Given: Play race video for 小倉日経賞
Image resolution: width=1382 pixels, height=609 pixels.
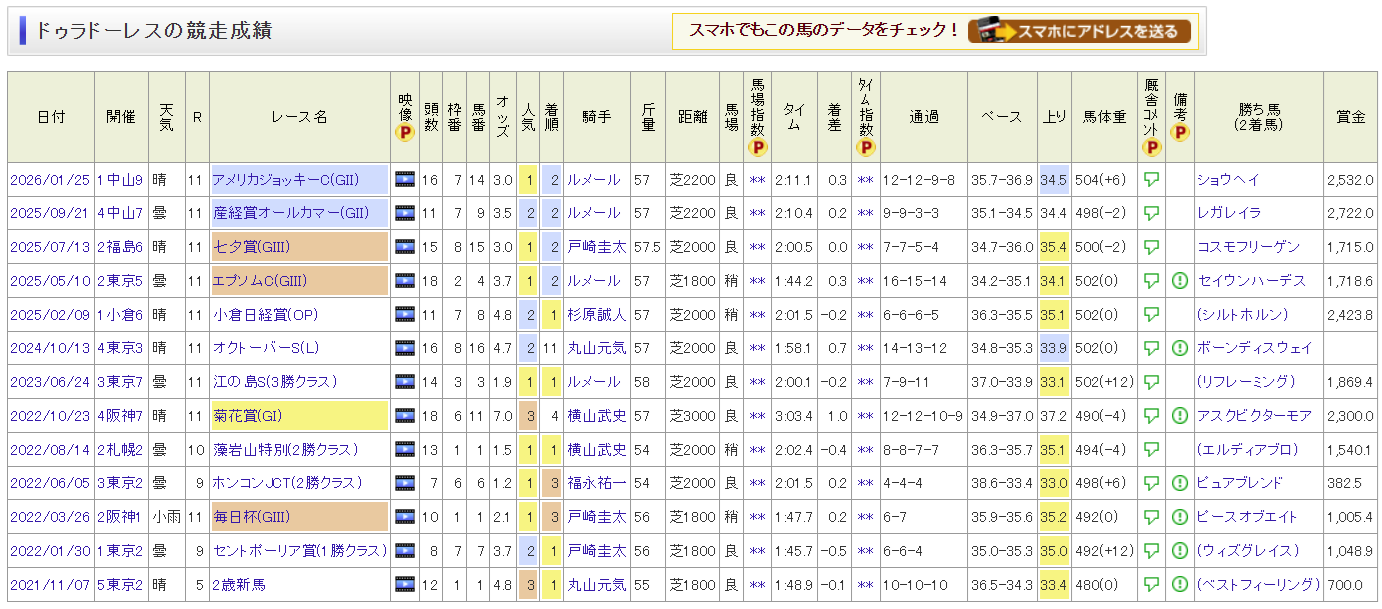Looking at the screenshot, I should [404, 315].
